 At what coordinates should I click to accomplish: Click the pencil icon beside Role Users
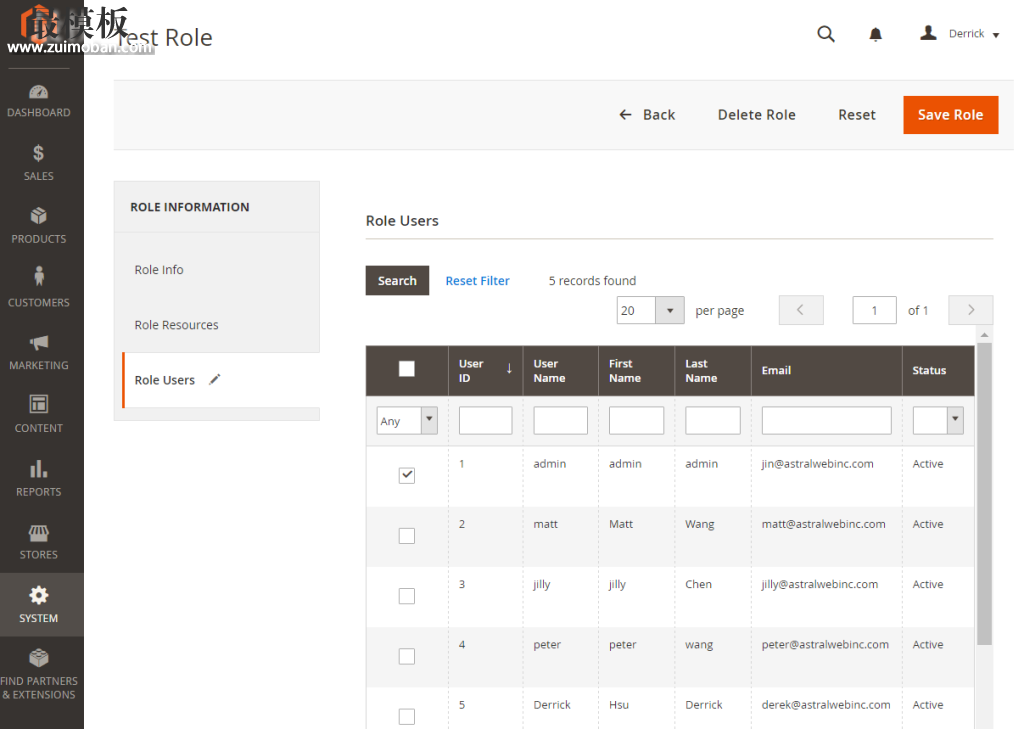click(215, 379)
